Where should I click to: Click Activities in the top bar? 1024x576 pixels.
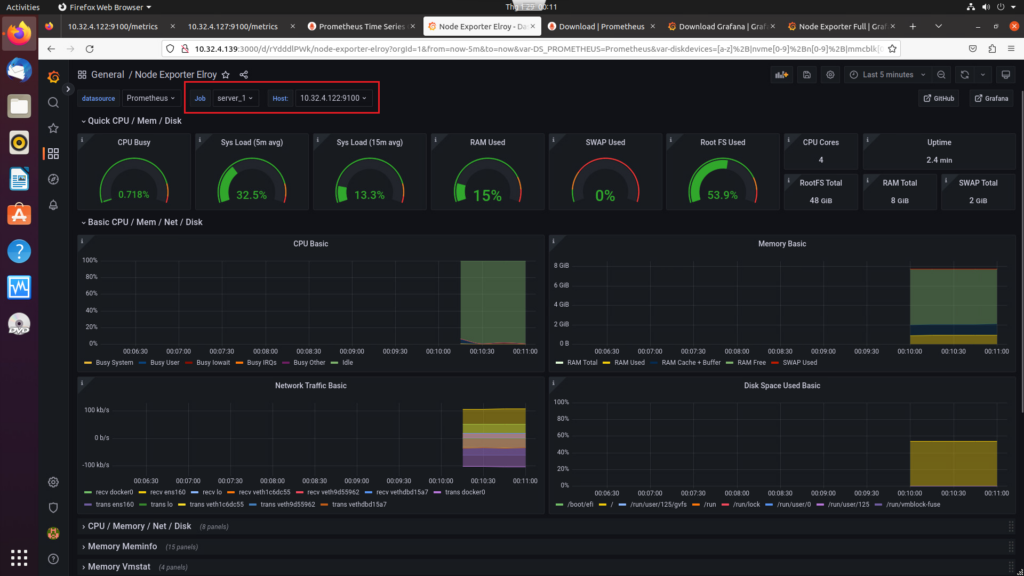pos(23,7)
